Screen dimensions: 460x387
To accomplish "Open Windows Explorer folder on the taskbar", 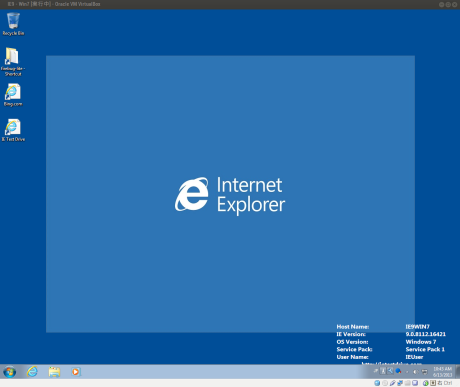I will click(54, 372).
